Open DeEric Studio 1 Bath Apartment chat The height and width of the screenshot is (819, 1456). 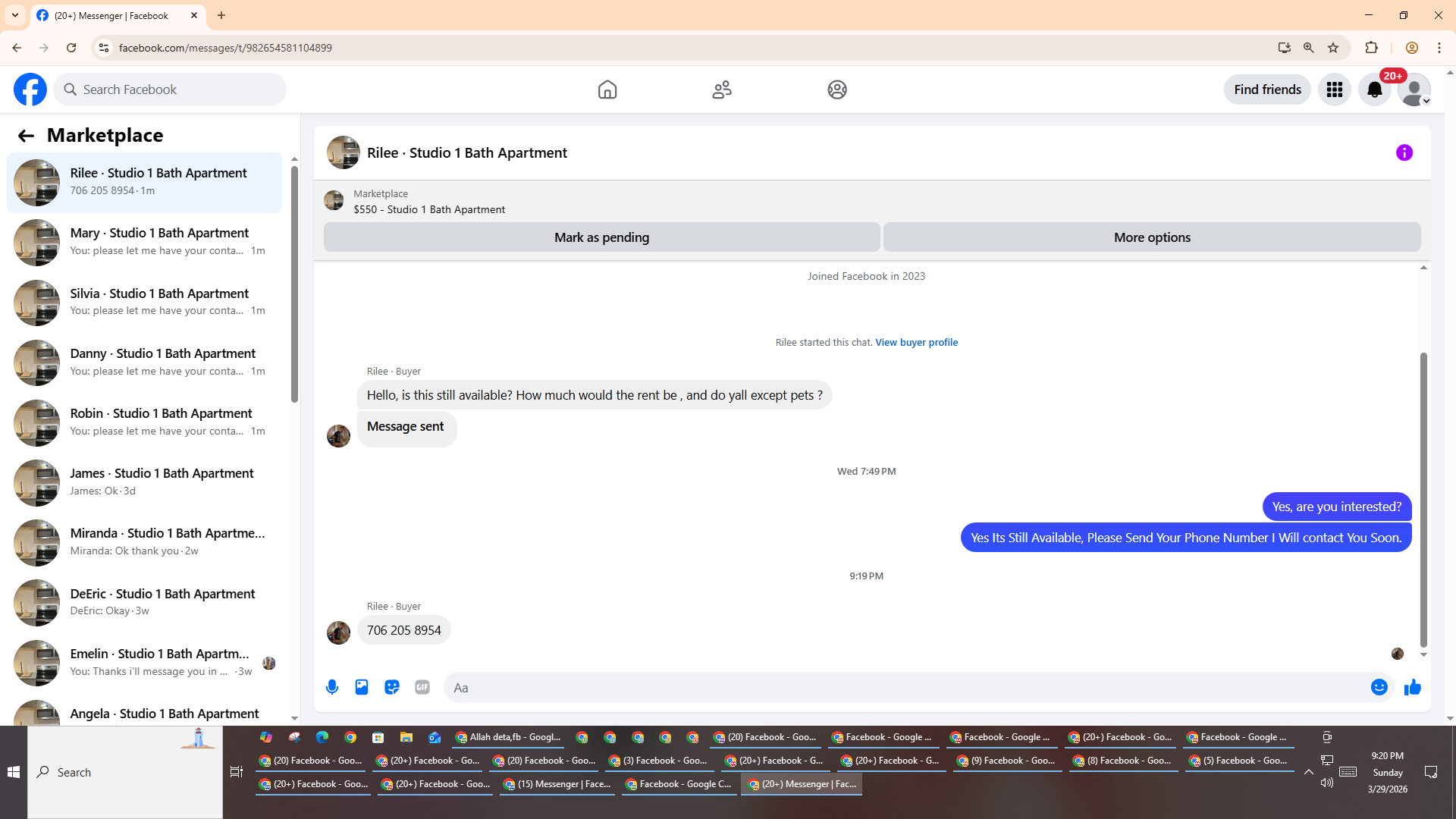[x=144, y=603]
